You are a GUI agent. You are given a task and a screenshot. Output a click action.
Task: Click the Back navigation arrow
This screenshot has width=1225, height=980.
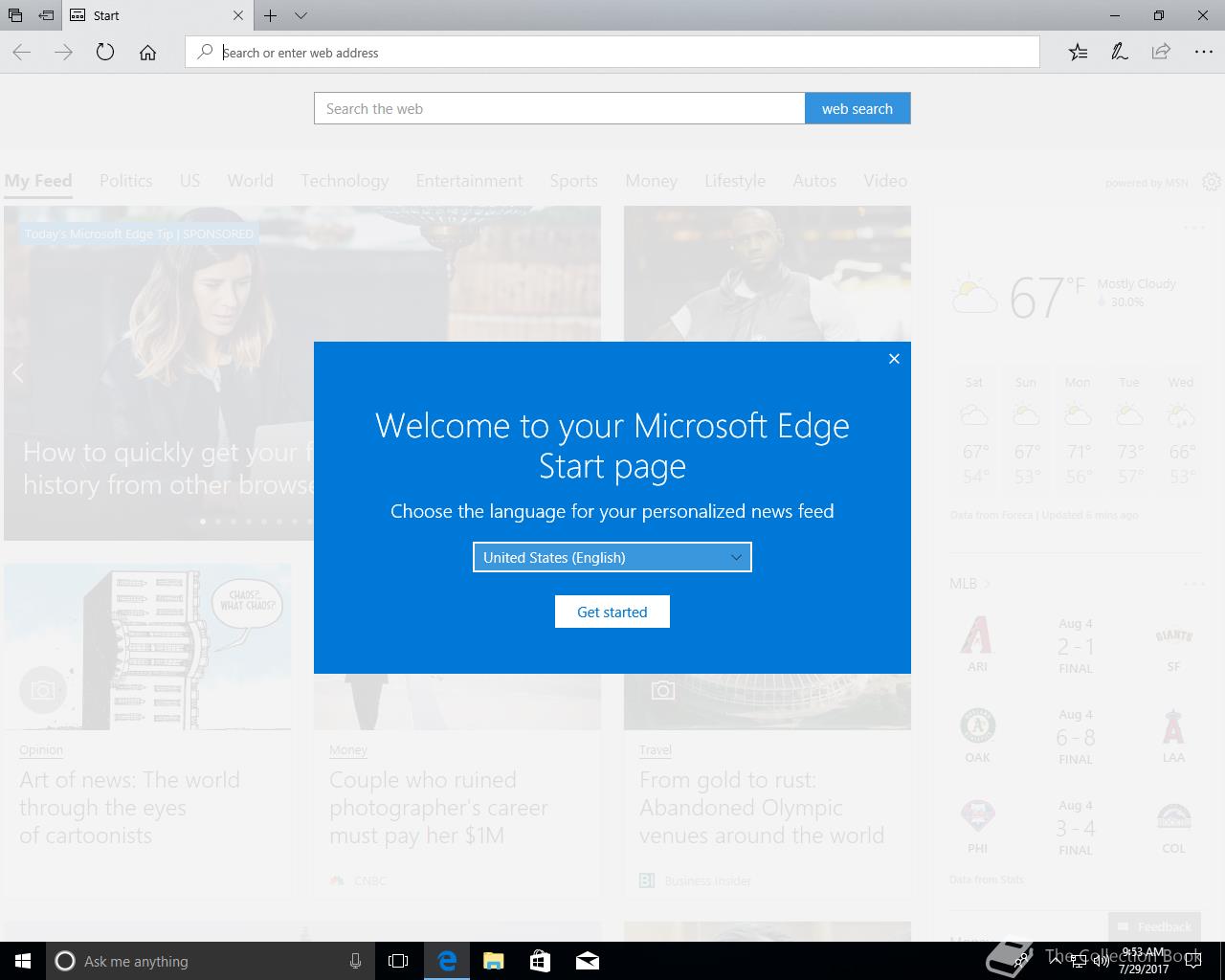click(22, 53)
